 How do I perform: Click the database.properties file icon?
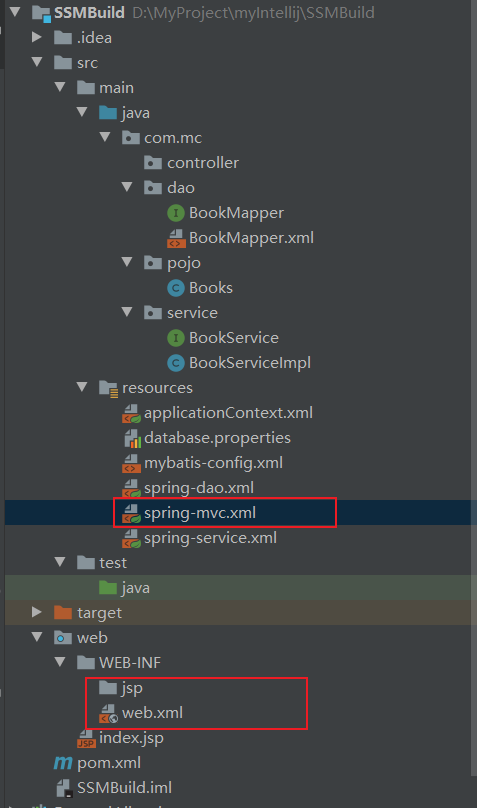pos(132,438)
